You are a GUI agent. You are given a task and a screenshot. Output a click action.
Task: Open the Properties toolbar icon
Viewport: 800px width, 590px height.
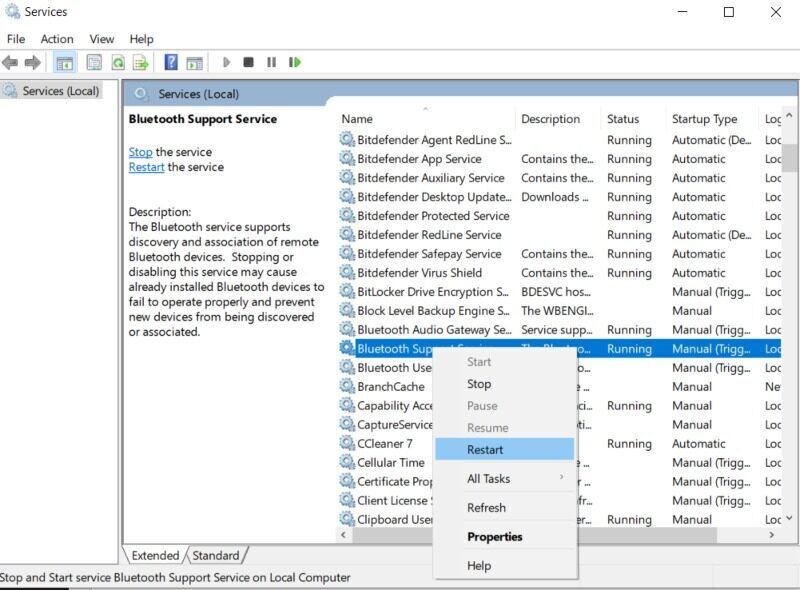tap(94, 63)
